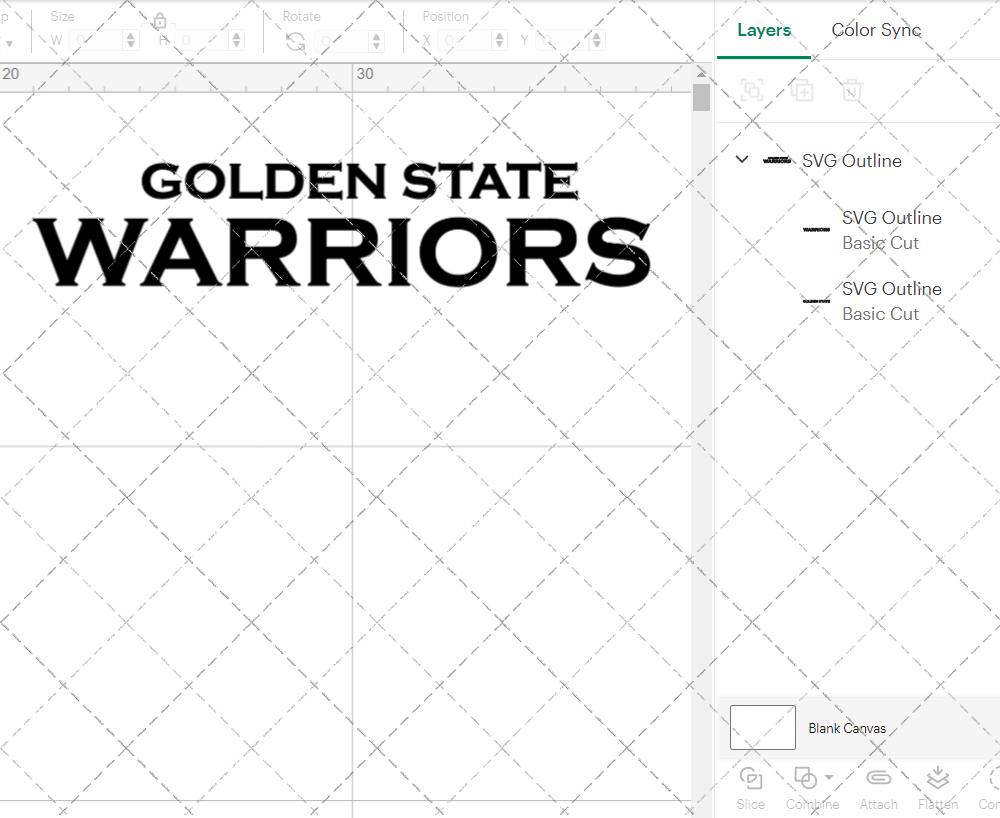Image resolution: width=1000 pixels, height=818 pixels.
Task: Flatten the layers using the Flatten icon
Action: pyautogui.click(x=938, y=778)
